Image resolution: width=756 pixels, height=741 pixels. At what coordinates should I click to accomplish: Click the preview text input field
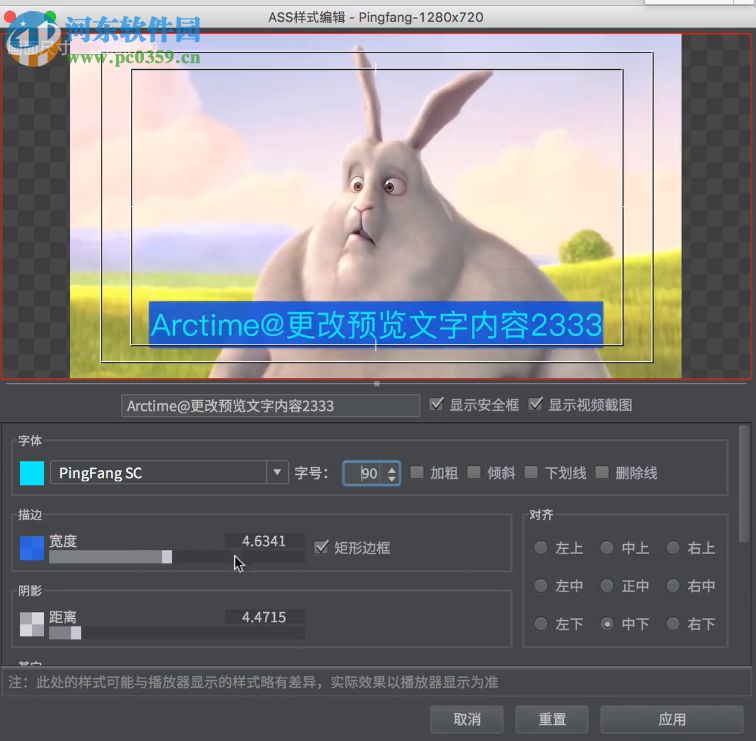270,406
